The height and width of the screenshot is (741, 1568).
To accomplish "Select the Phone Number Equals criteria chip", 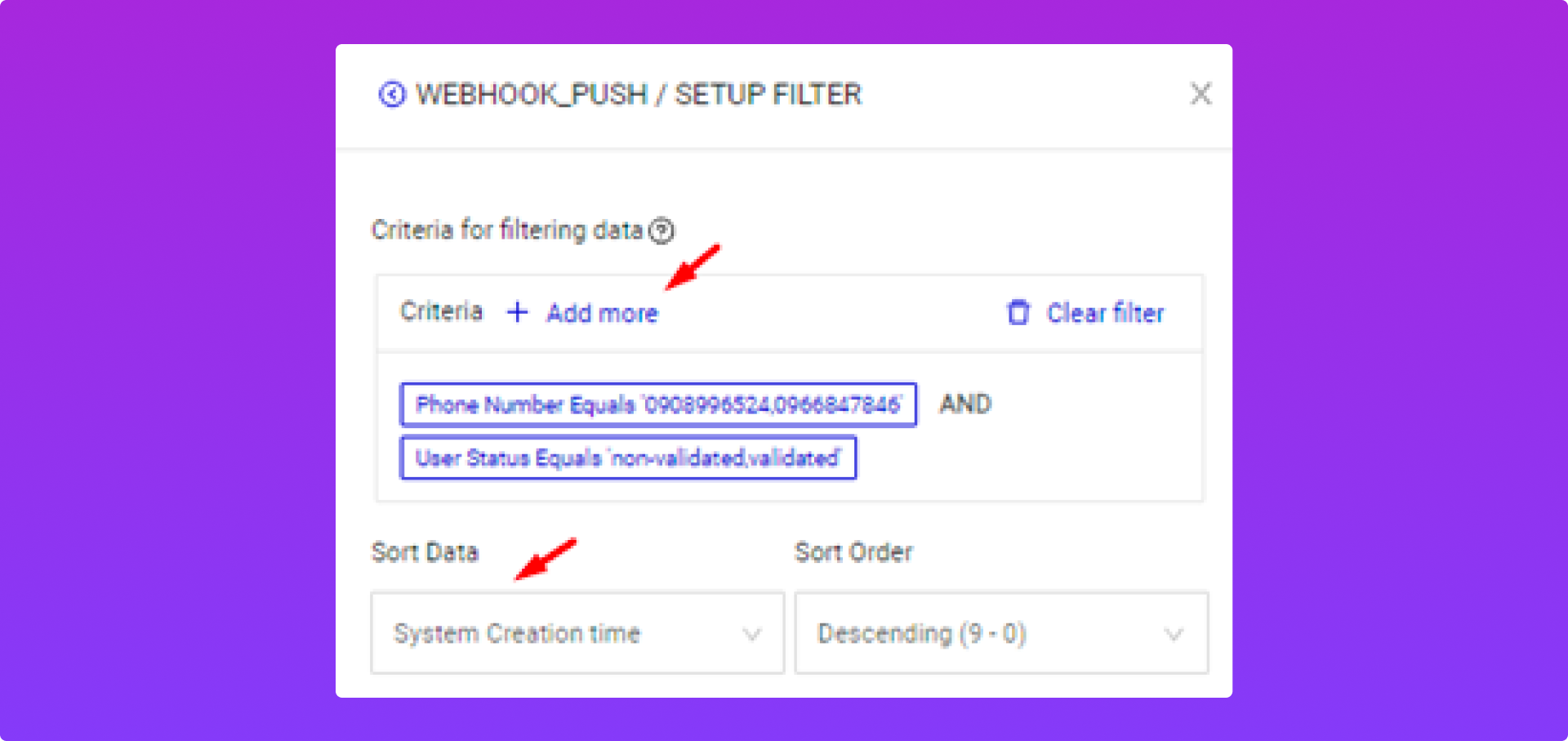I will tap(657, 404).
